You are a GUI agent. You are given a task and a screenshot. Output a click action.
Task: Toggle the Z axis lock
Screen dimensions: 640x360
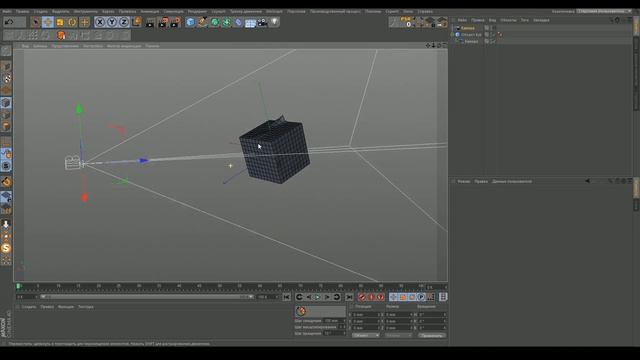(124, 22)
